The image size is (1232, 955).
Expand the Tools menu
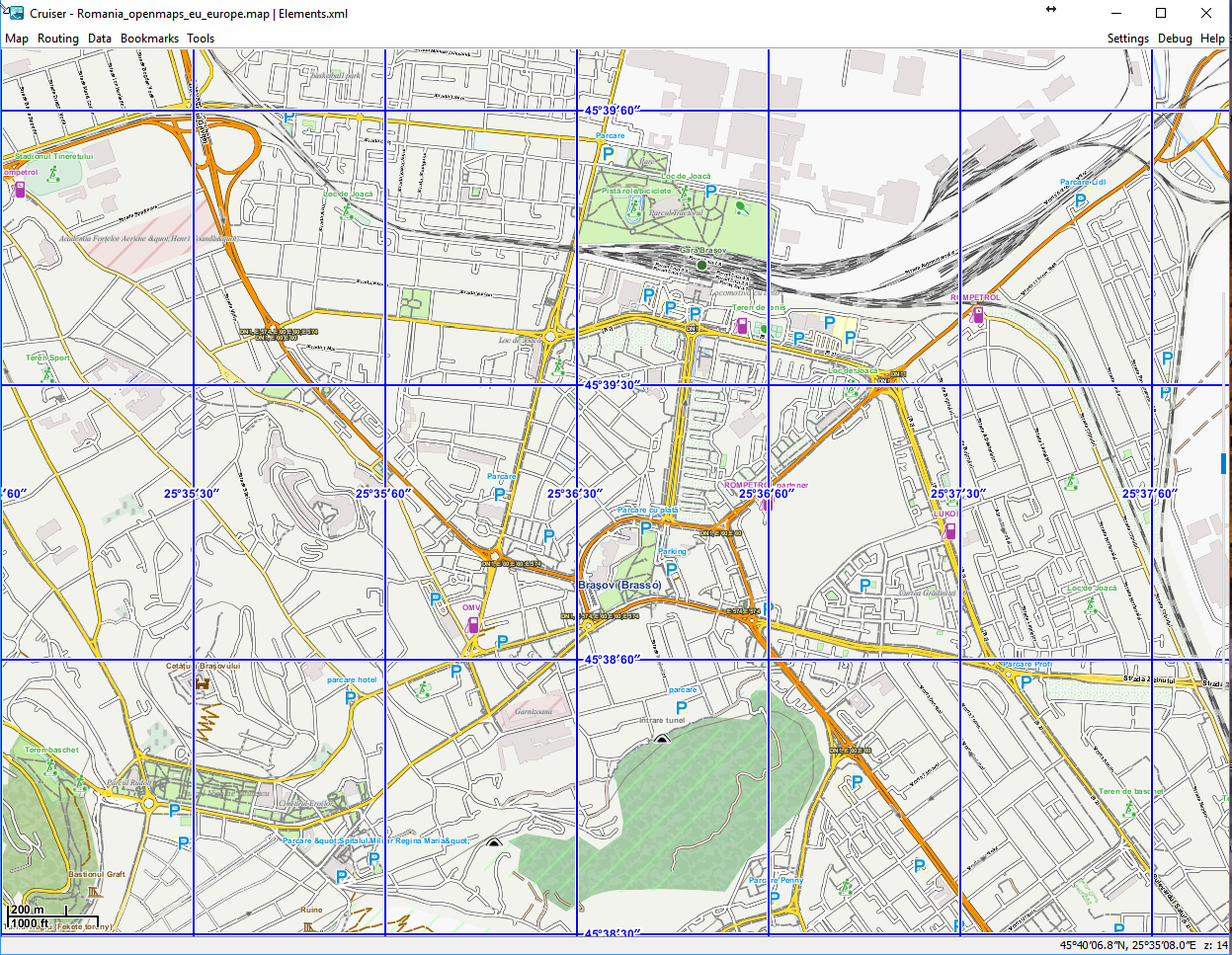tap(201, 39)
